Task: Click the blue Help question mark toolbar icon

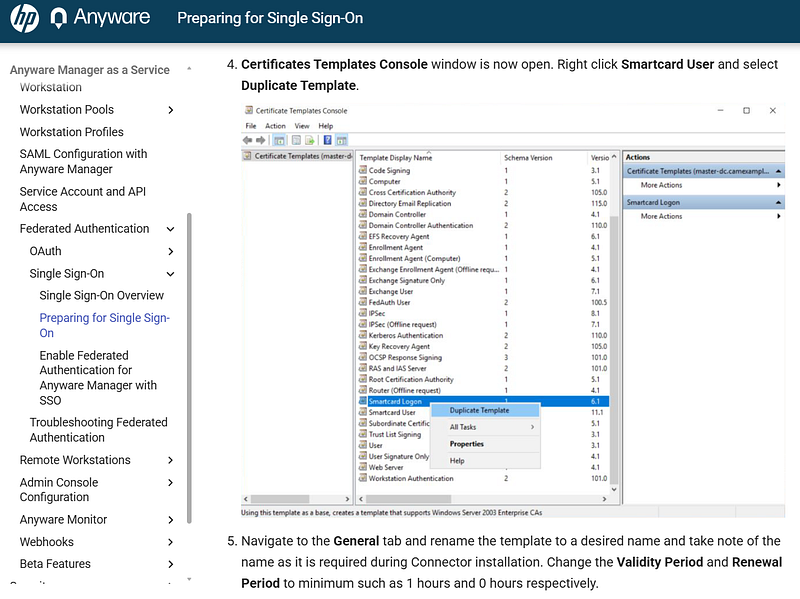Action: pyautogui.click(x=328, y=140)
